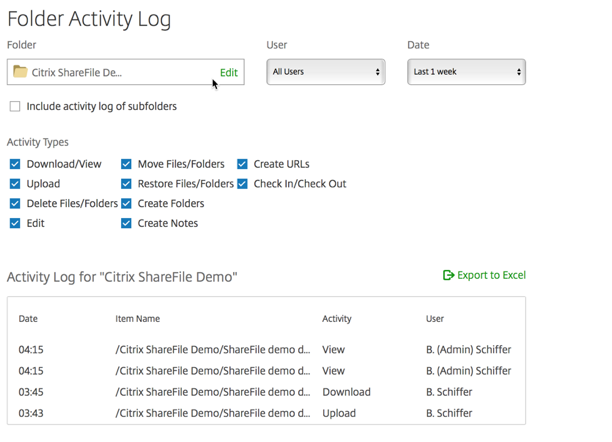
Task: Click Edit link in the Folder field
Action: [x=229, y=72]
